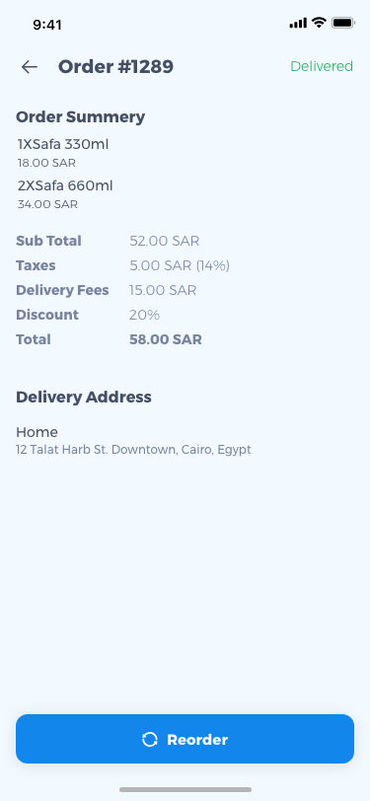This screenshot has height=801, width=370.
Task: Tap the battery indicator icon
Action: tap(343, 23)
